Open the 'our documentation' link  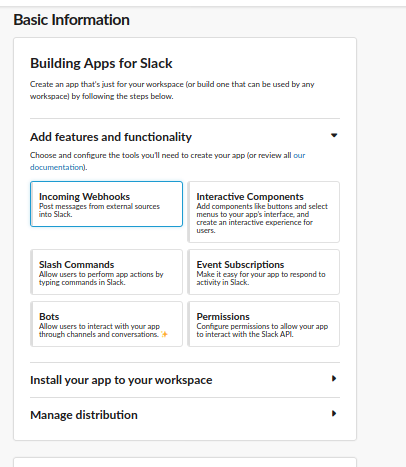(x=299, y=155)
